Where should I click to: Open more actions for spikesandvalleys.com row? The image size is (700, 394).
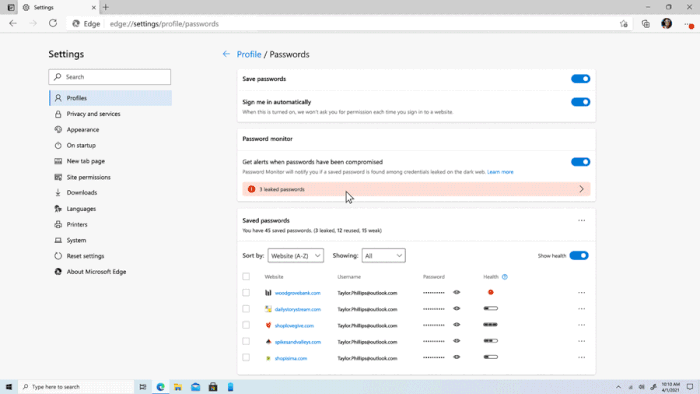(x=581, y=341)
